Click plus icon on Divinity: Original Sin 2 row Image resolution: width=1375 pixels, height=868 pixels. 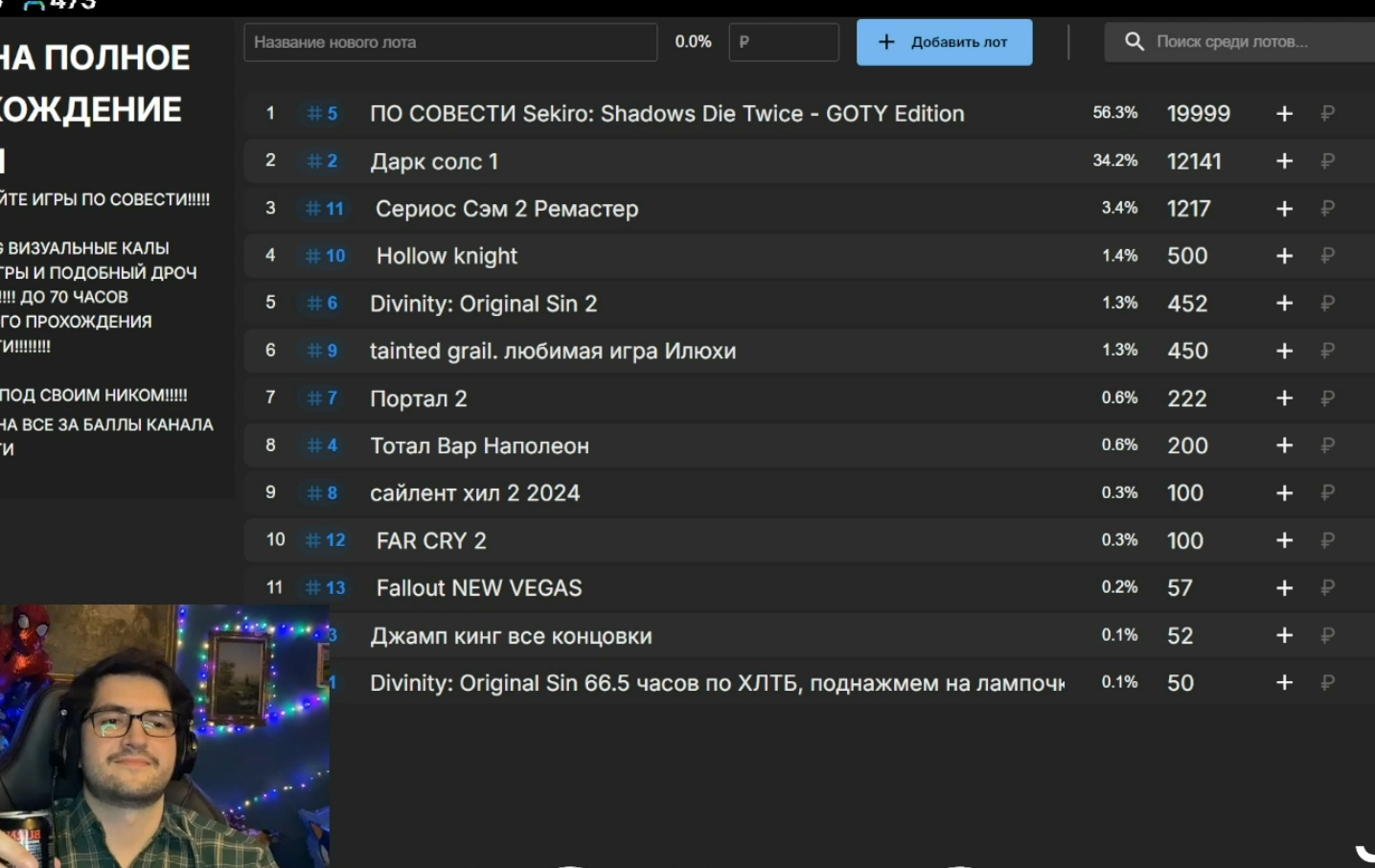tap(1284, 304)
